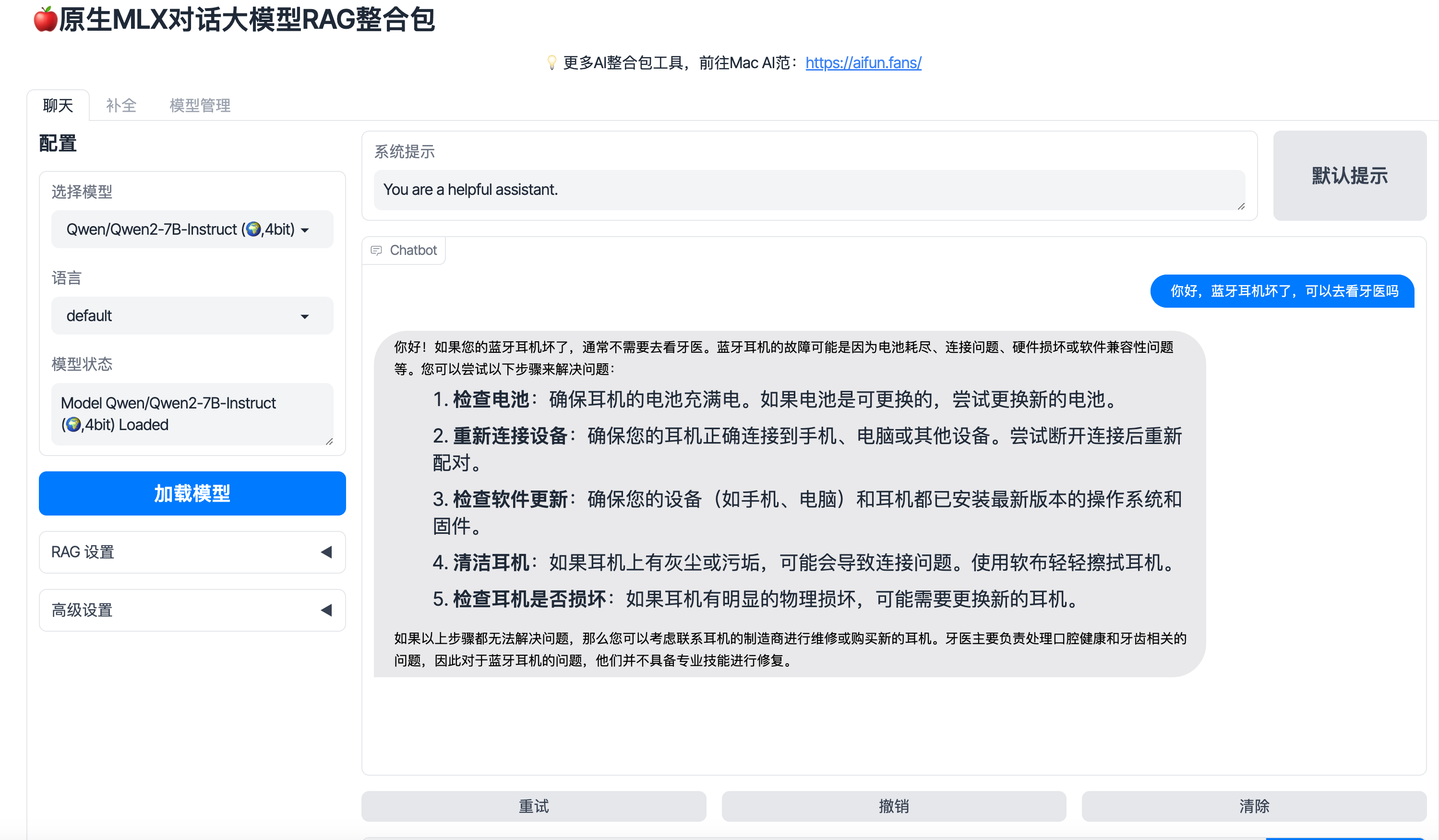Screen dimensions: 1439x840
Task: Click into the 系统提示 text field
Action: click(x=809, y=190)
